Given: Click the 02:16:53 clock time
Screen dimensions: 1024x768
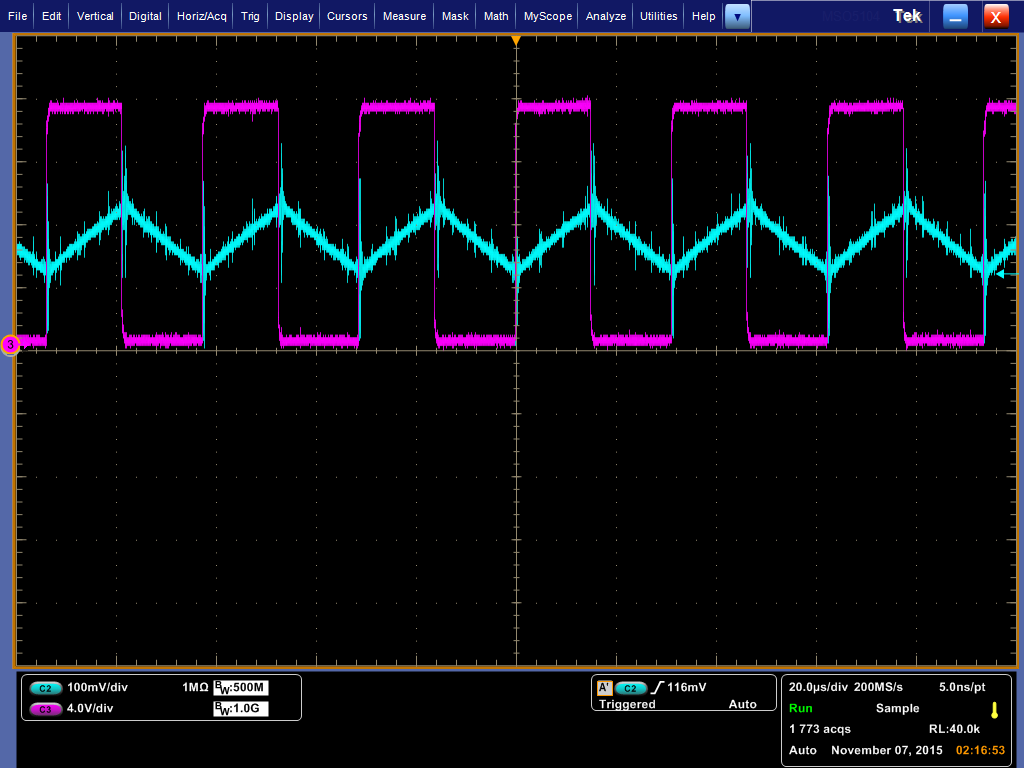Looking at the screenshot, I should tap(980, 750).
